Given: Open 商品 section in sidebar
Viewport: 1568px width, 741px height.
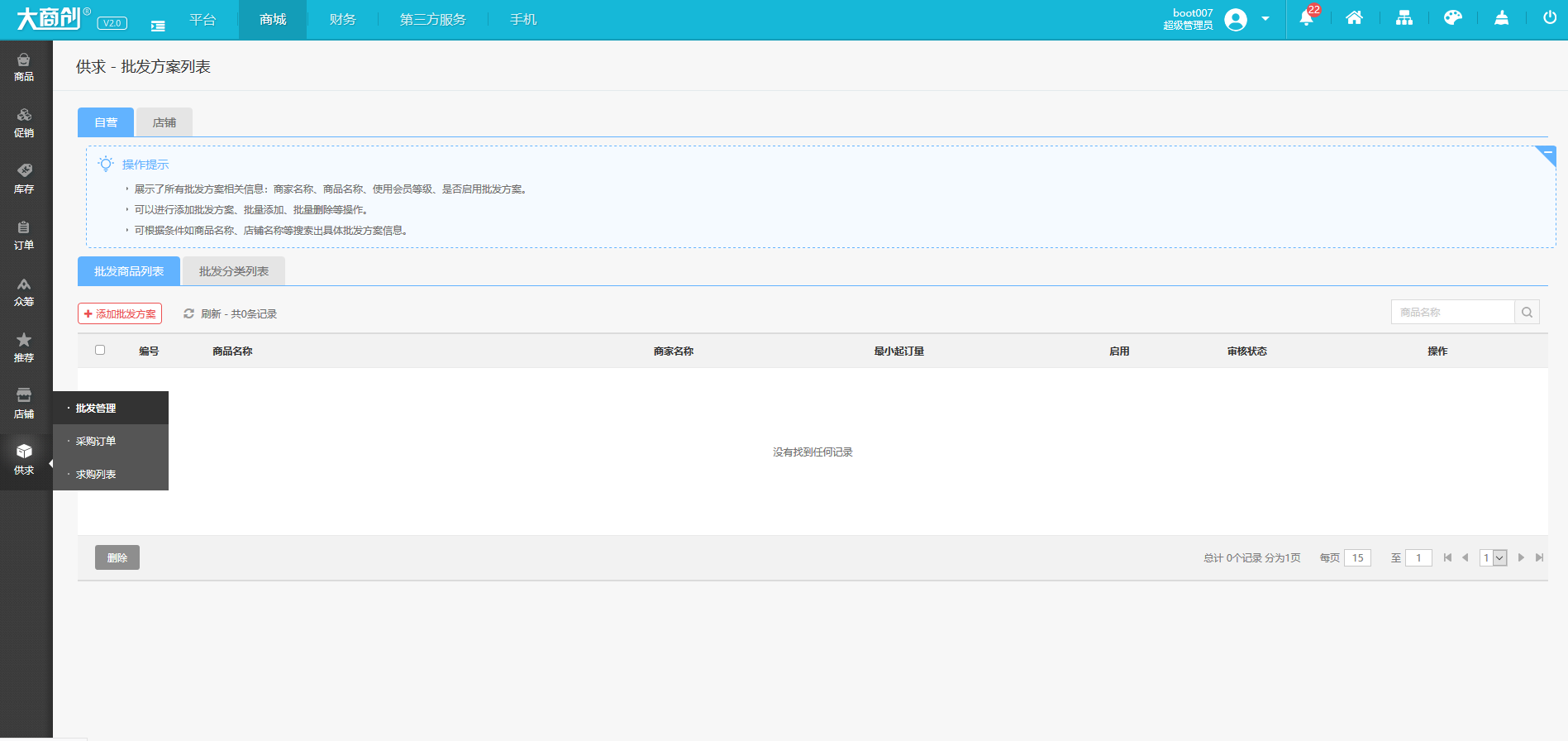Looking at the screenshot, I should (x=24, y=67).
